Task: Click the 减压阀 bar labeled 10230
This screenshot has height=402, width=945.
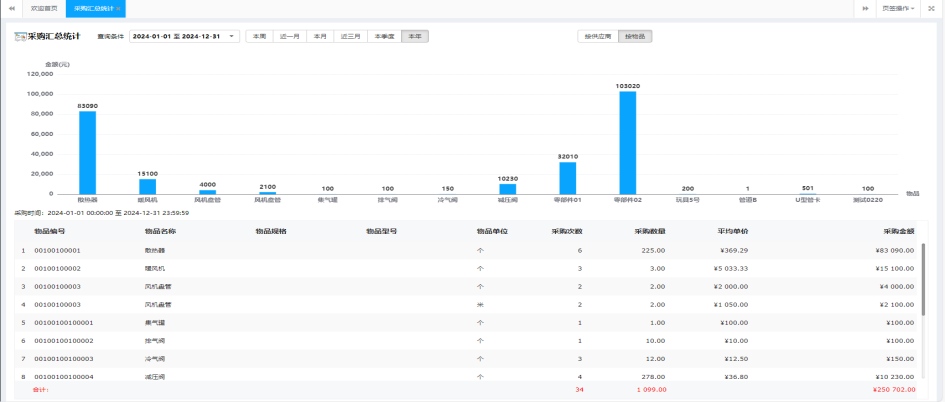Action: pyautogui.click(x=507, y=189)
